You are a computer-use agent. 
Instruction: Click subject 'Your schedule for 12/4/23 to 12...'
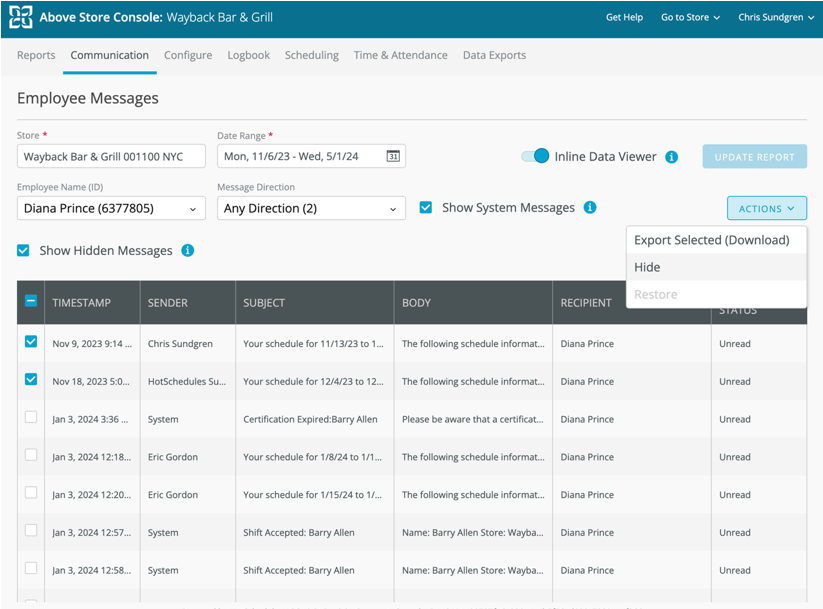click(x=313, y=382)
